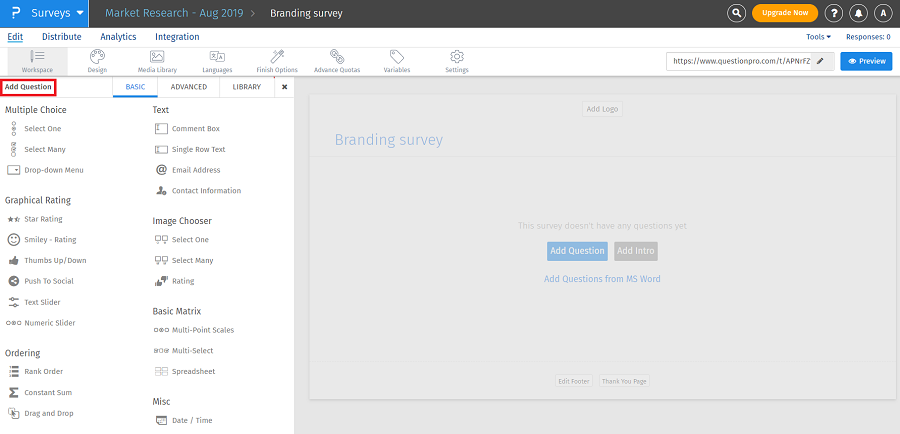
Task: Click the search magnifier icon
Action: 737,13
